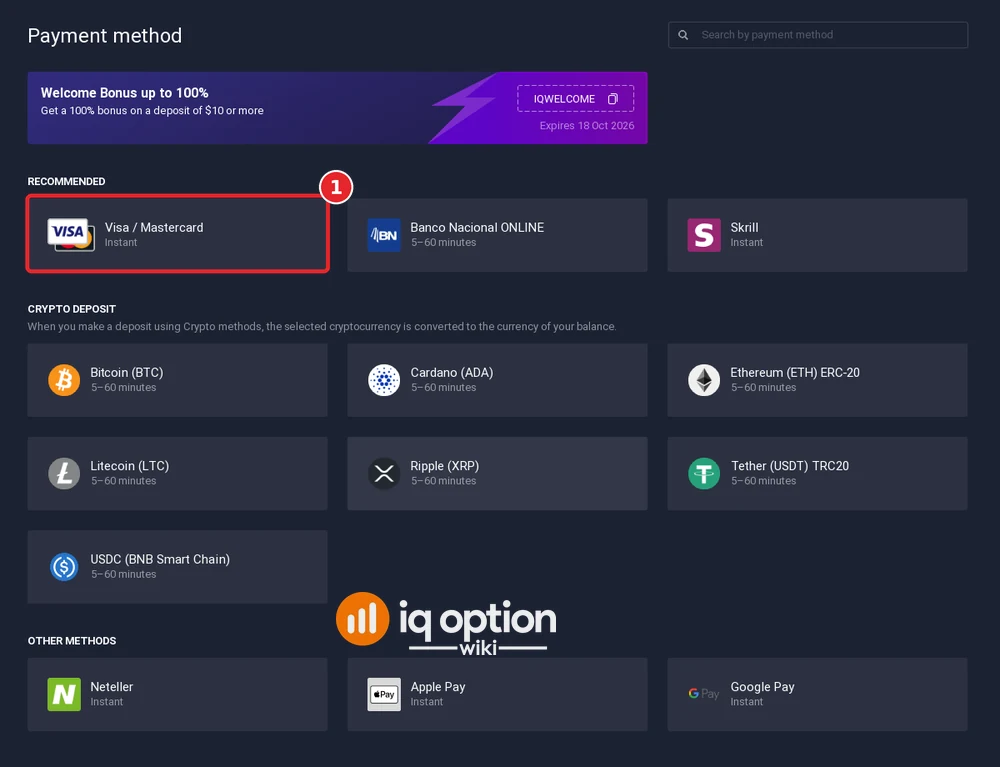Click the Visa card logo icon
This screenshot has width=1000, height=767.
71,235
